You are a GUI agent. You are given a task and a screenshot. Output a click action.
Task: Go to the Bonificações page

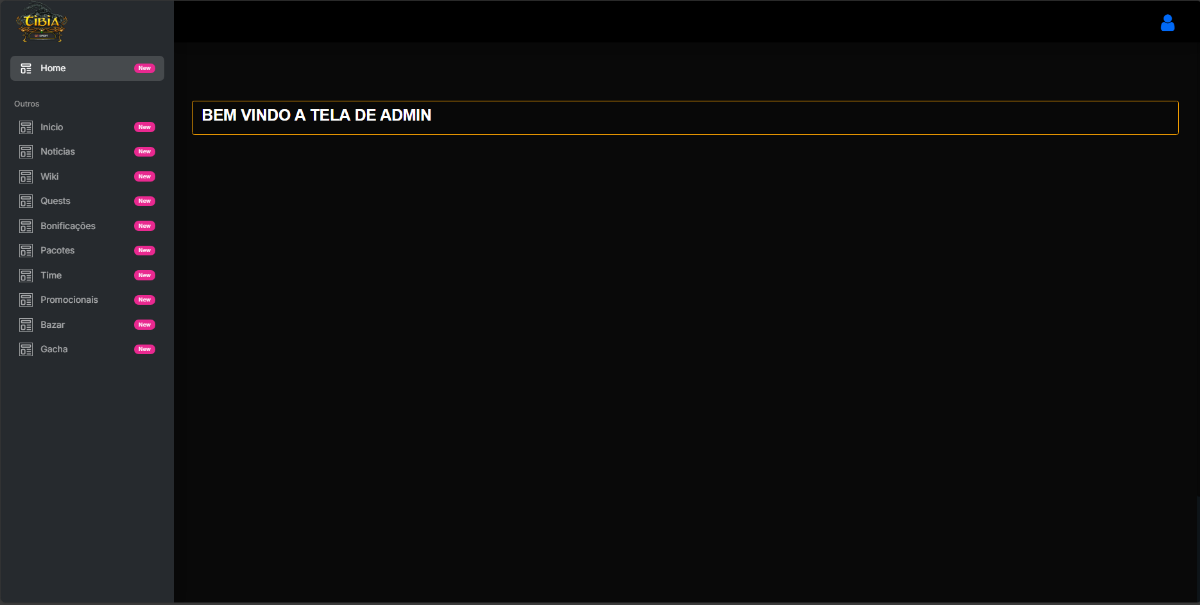pyautogui.click(x=68, y=226)
